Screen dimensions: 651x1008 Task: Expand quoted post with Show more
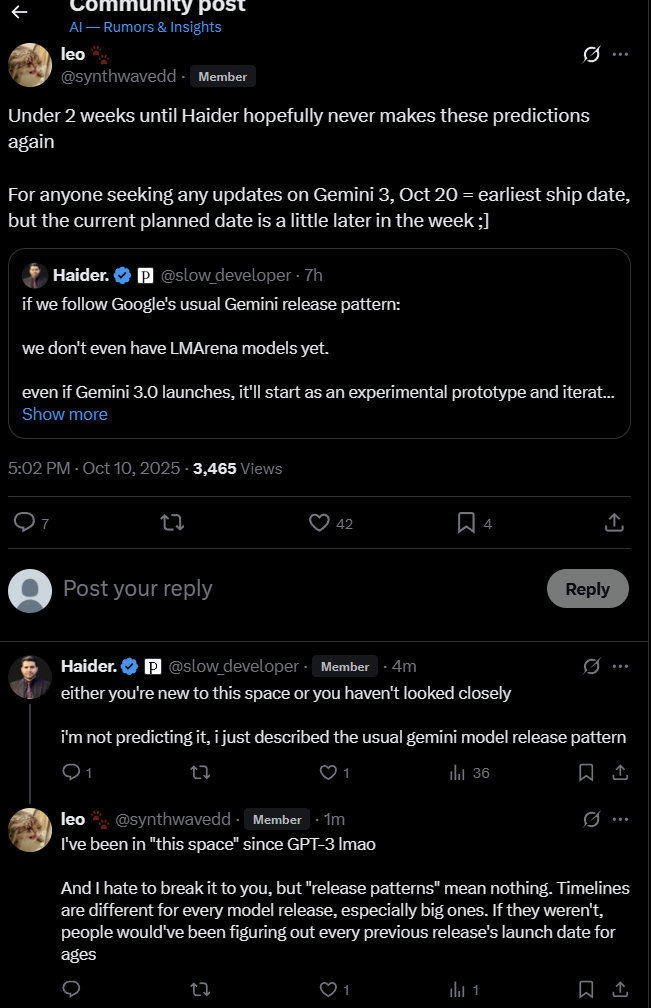coord(65,414)
